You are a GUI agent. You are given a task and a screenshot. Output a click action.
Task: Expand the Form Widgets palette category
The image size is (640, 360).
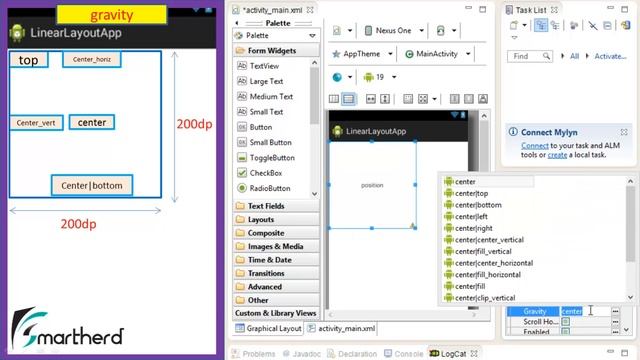[x=276, y=51]
